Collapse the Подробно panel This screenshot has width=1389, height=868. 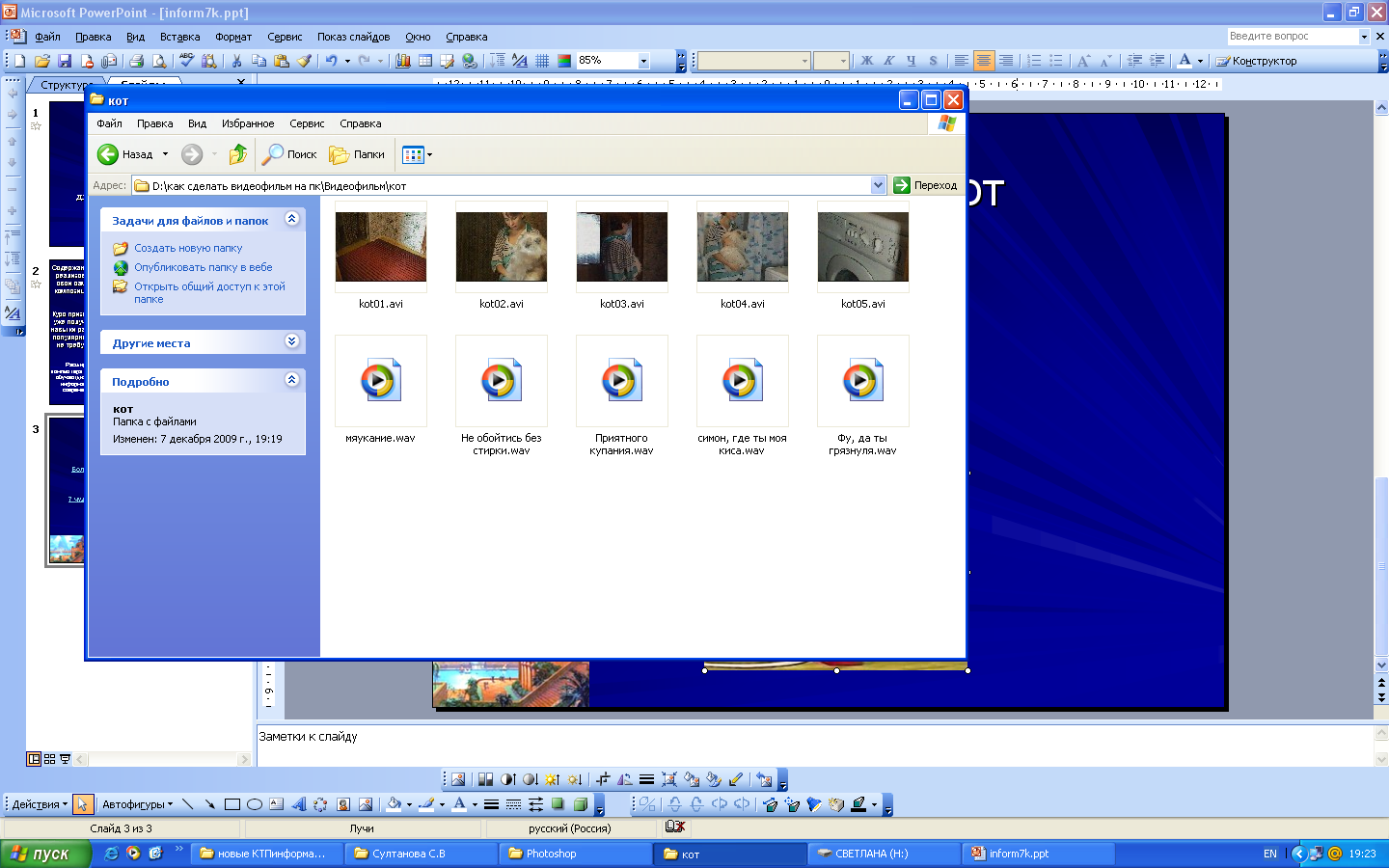(x=291, y=380)
